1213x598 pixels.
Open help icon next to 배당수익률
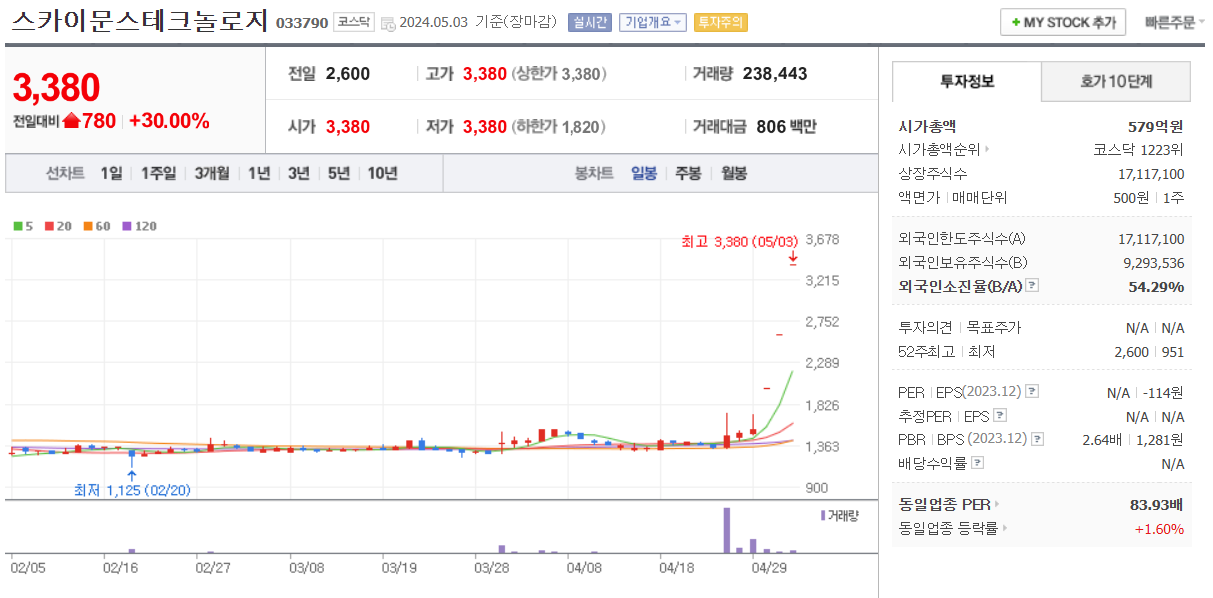point(978,463)
